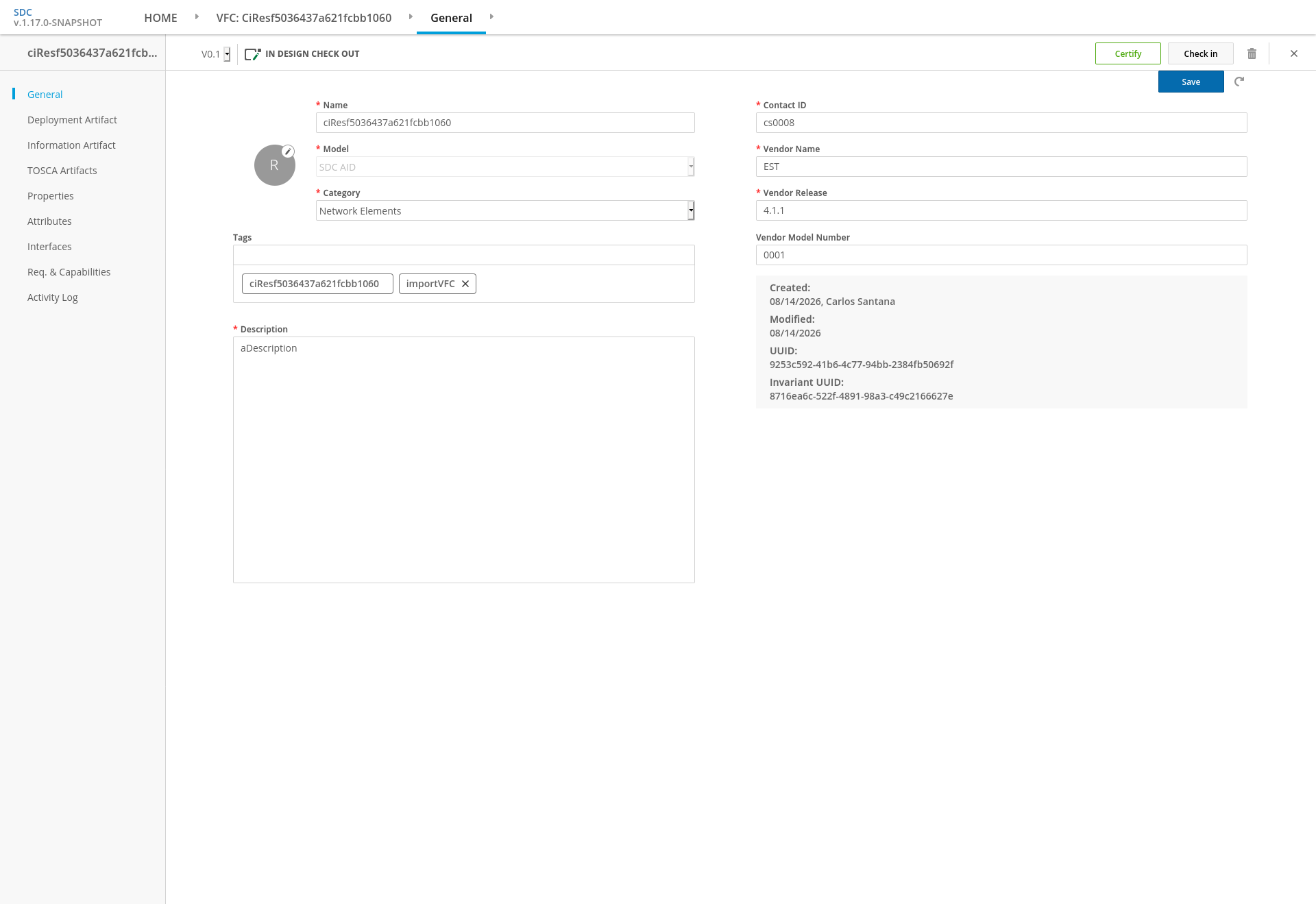Edit the resource icon pencil
Image resolution: width=1316 pixels, height=904 pixels.
289,151
